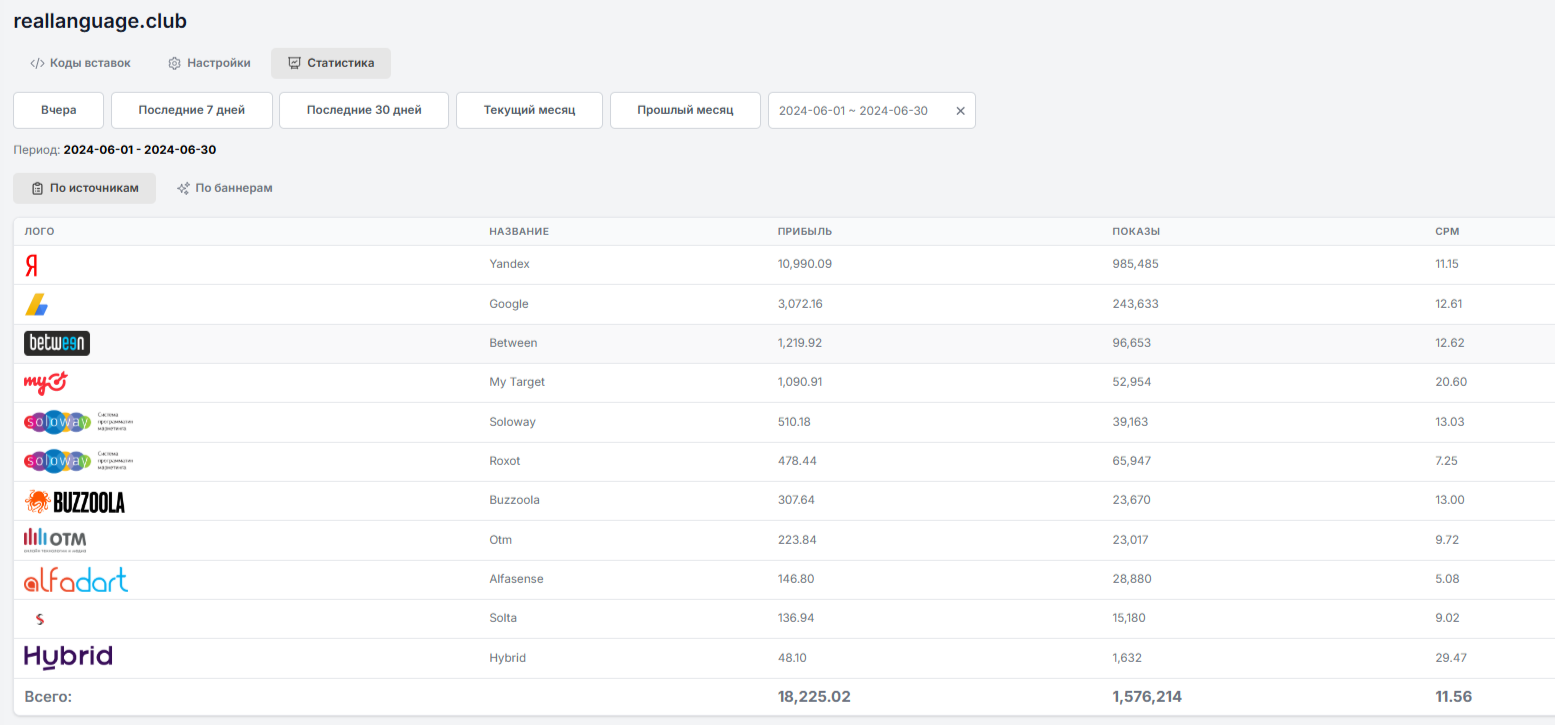Show statistics for Вчера
The width and height of the screenshot is (1555, 725).
[59, 110]
